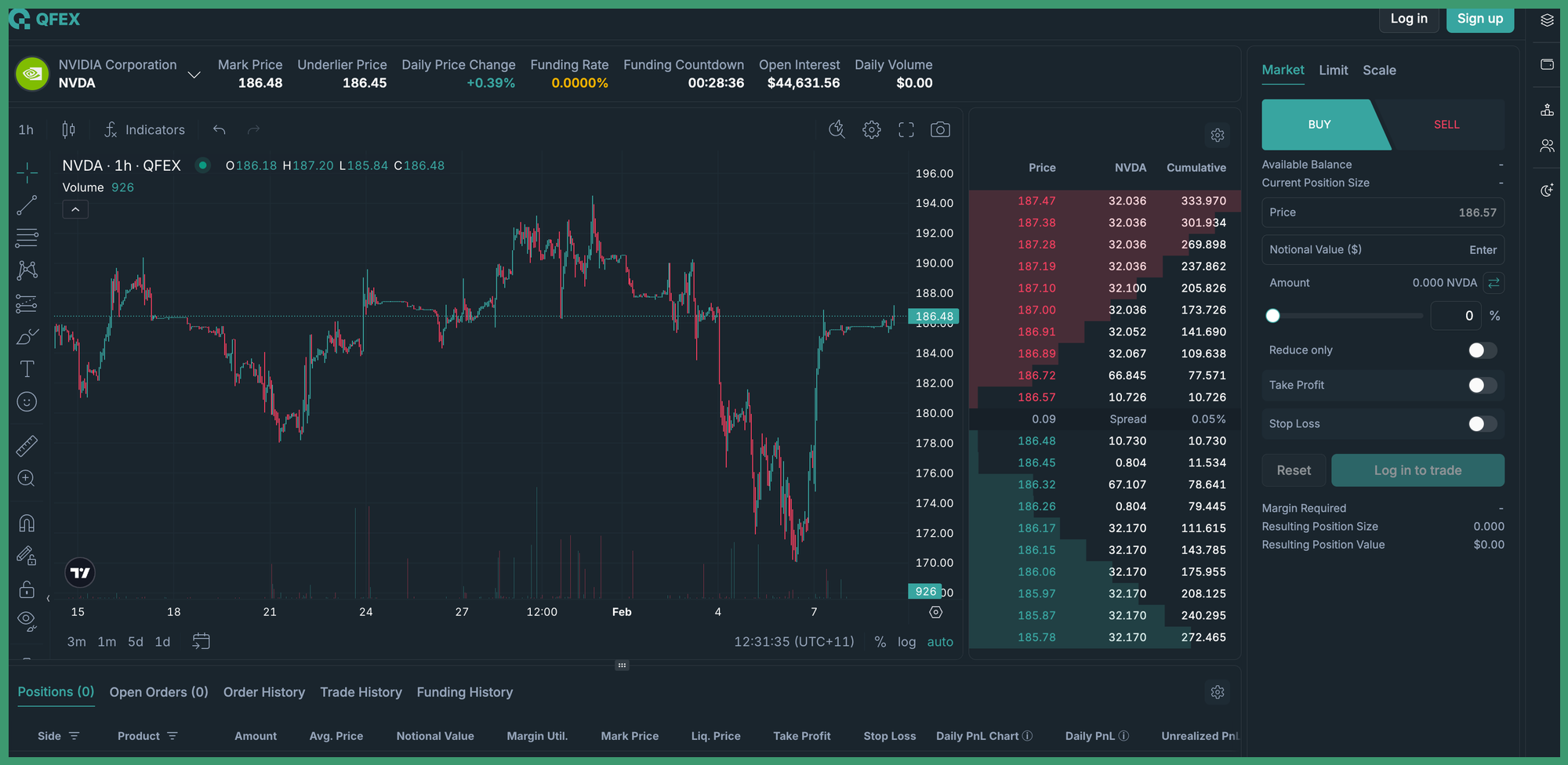Switch to the Market order tab
Screen dimensions: 1568x765
pos(1283,71)
